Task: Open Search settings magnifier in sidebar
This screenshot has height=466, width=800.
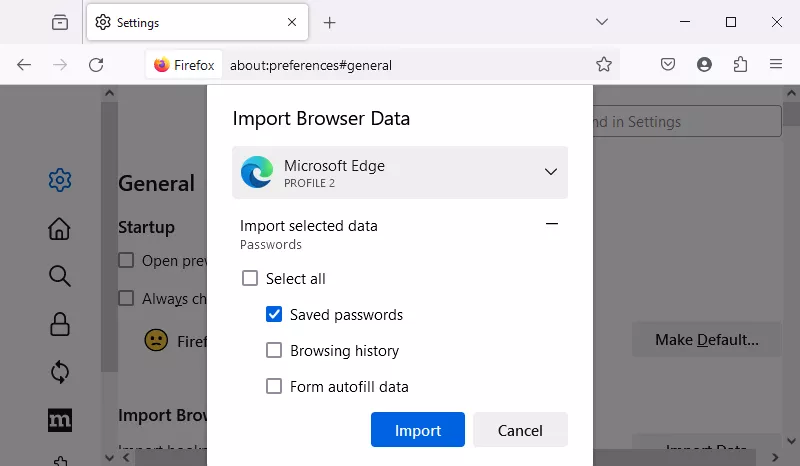Action: [60, 276]
